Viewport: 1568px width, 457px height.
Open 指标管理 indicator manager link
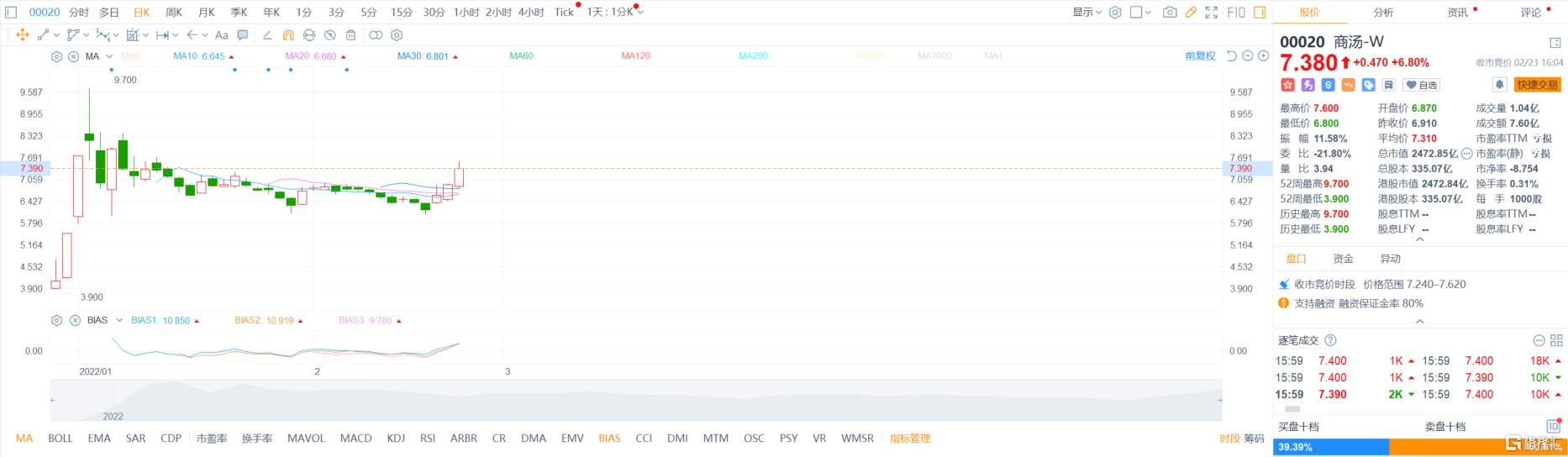[910, 439]
